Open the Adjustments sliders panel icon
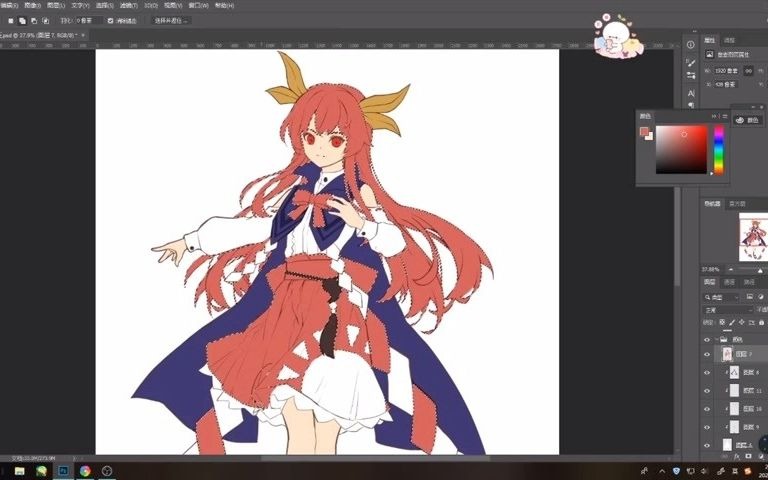The image size is (768, 480). point(691,75)
